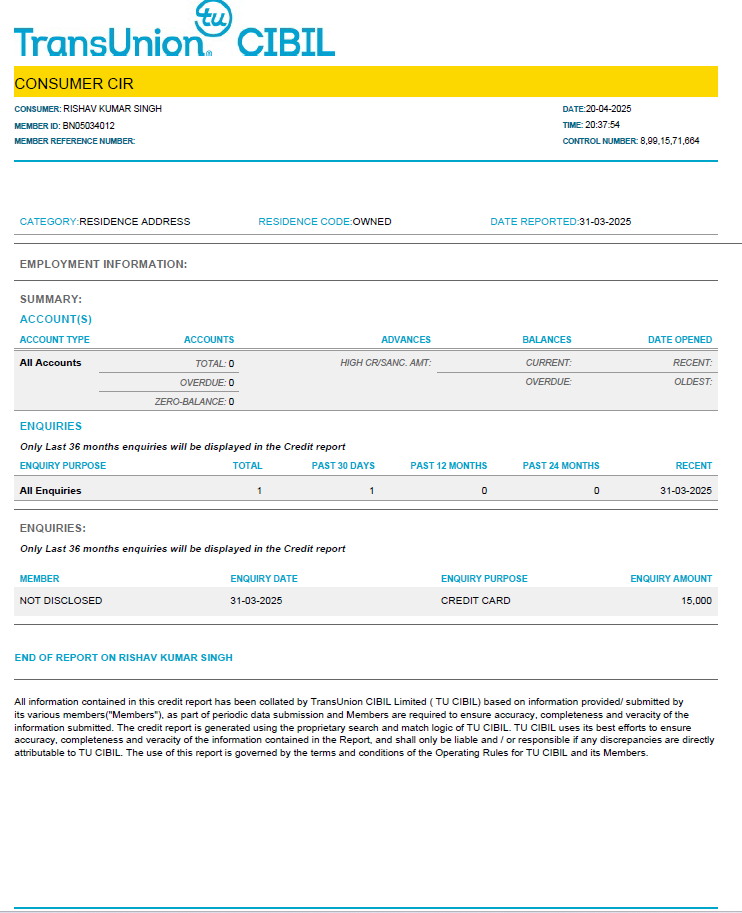
Task: Click the ACCOUNT TYPE column header
Action: (x=55, y=339)
